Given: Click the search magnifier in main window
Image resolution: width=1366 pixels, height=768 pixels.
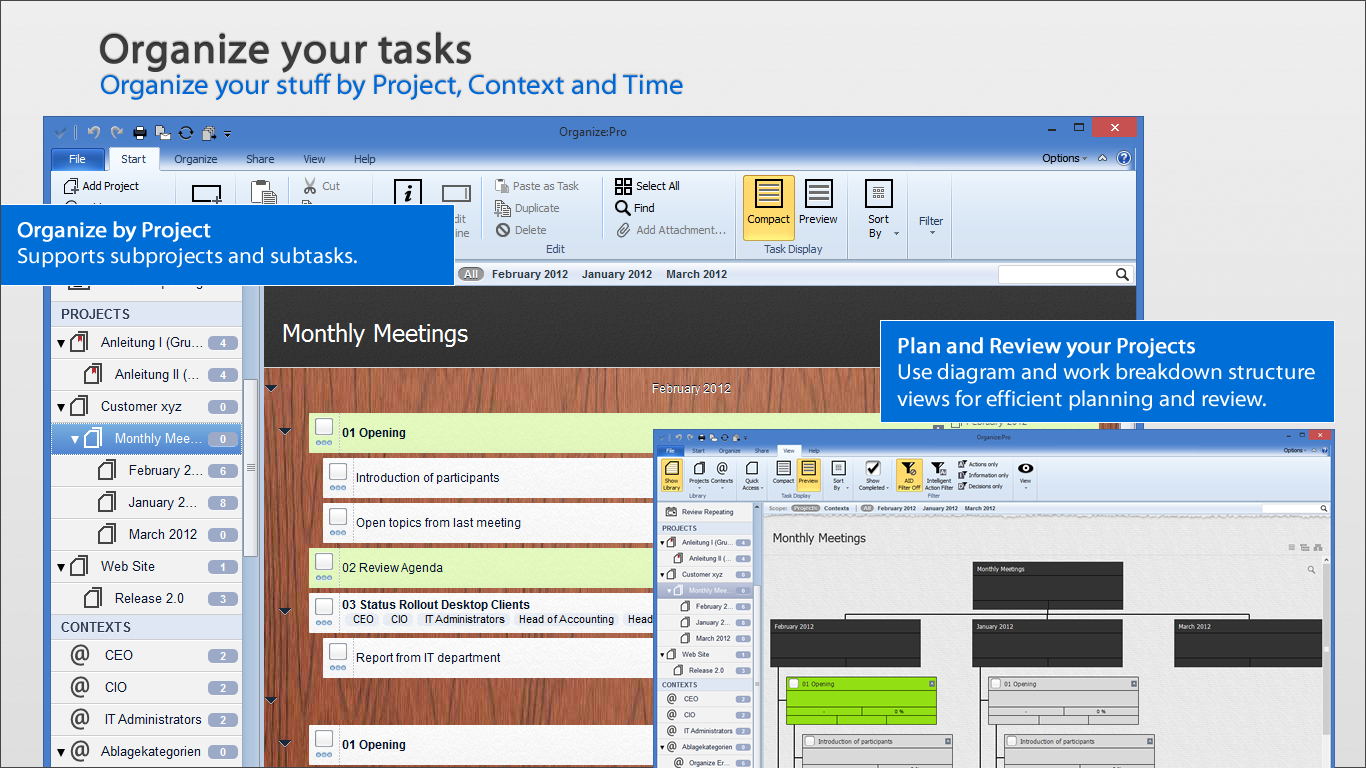Looking at the screenshot, I should pos(1123,274).
